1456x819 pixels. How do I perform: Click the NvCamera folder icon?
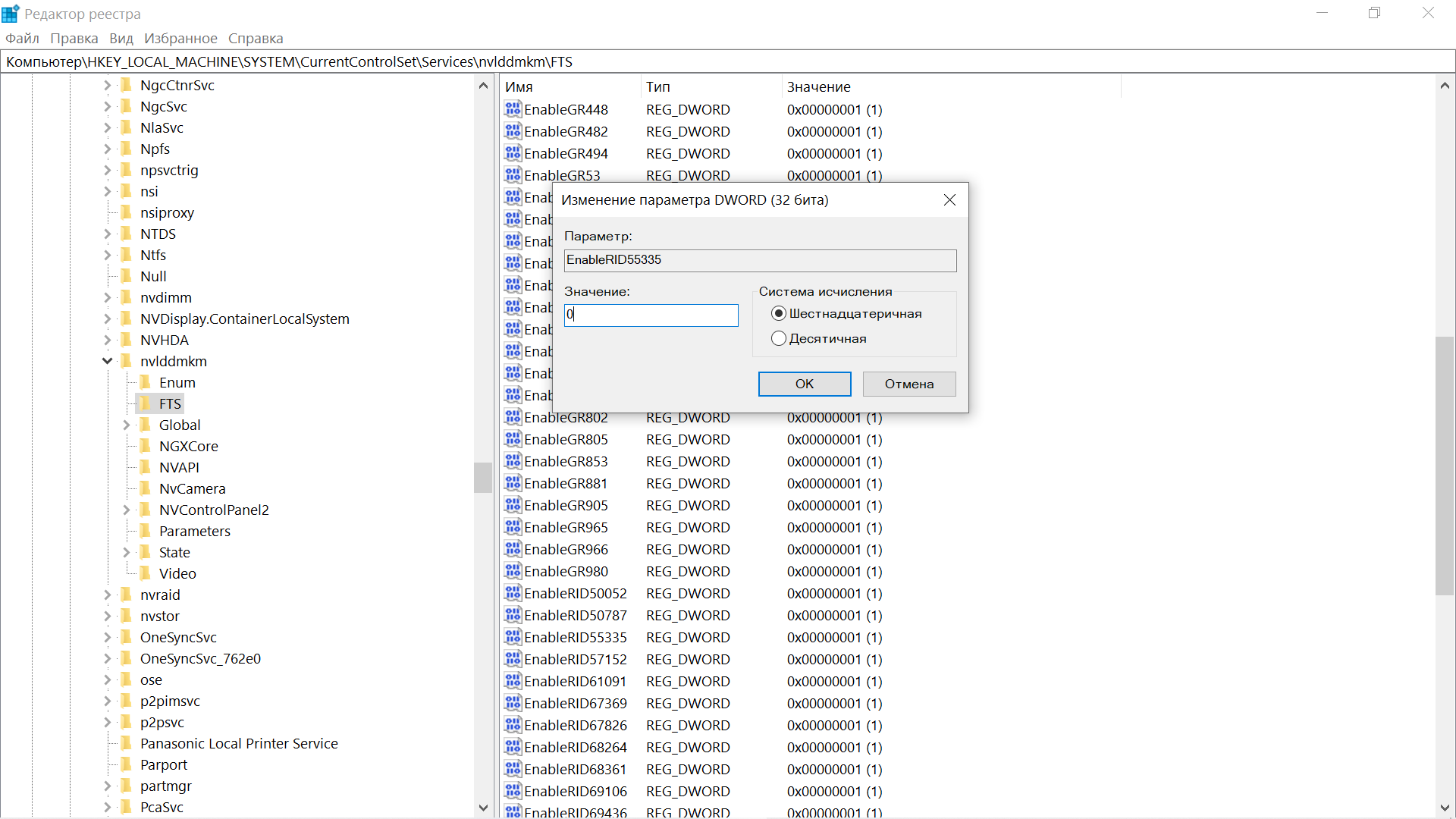[145, 488]
